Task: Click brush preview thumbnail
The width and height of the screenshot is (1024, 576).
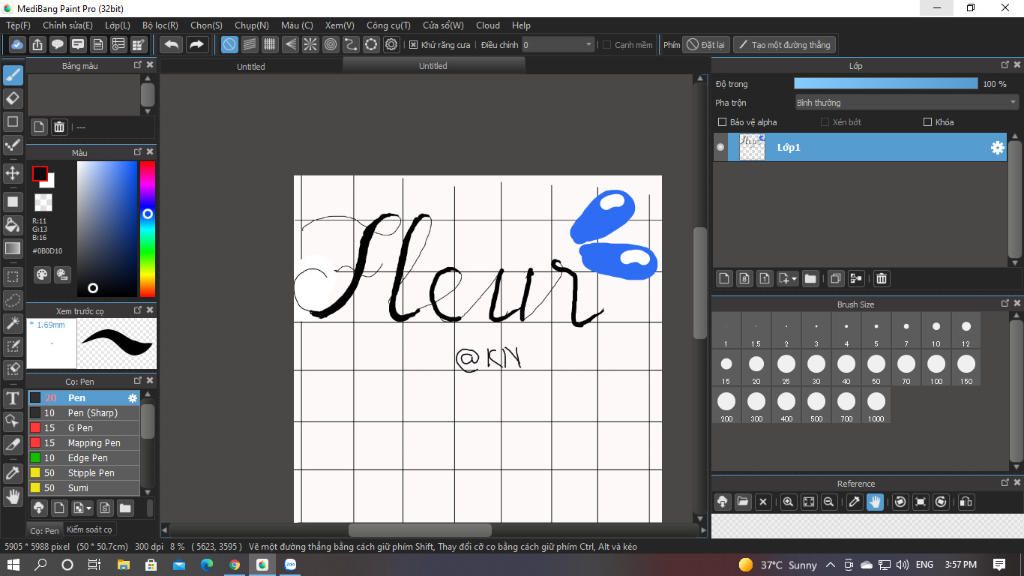Action: [x=116, y=343]
